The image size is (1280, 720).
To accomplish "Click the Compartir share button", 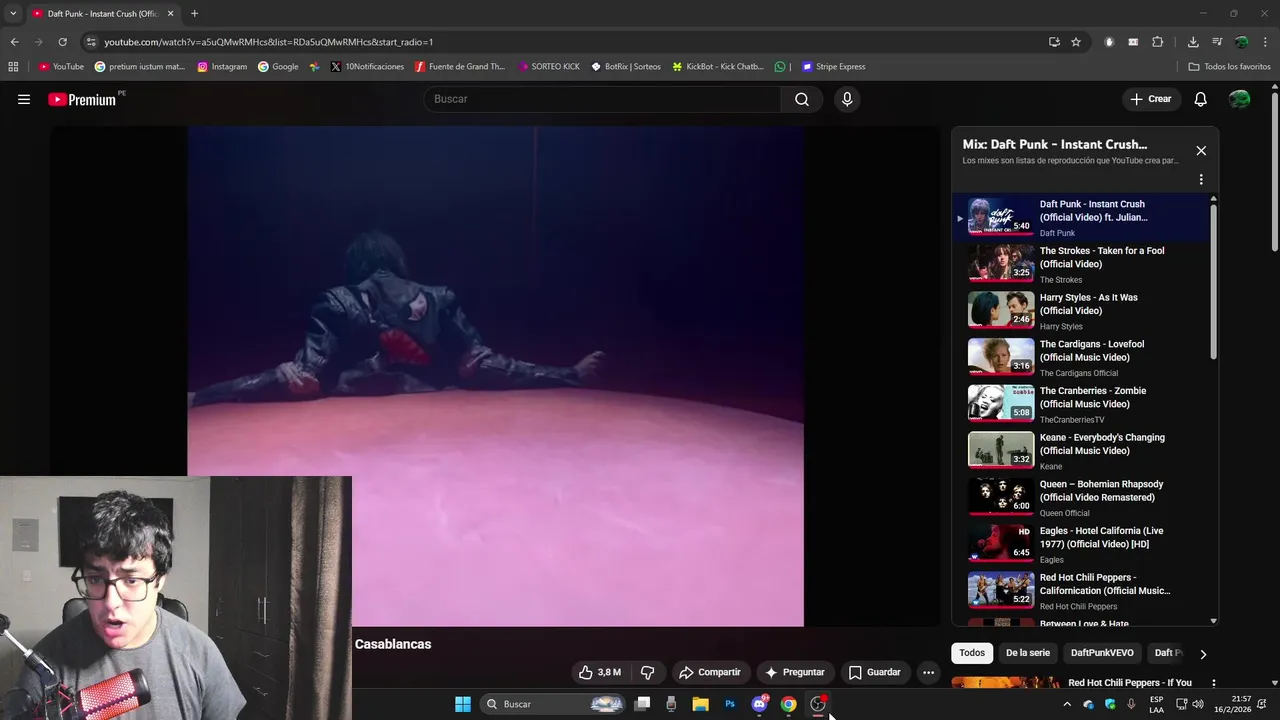I will pos(710,672).
